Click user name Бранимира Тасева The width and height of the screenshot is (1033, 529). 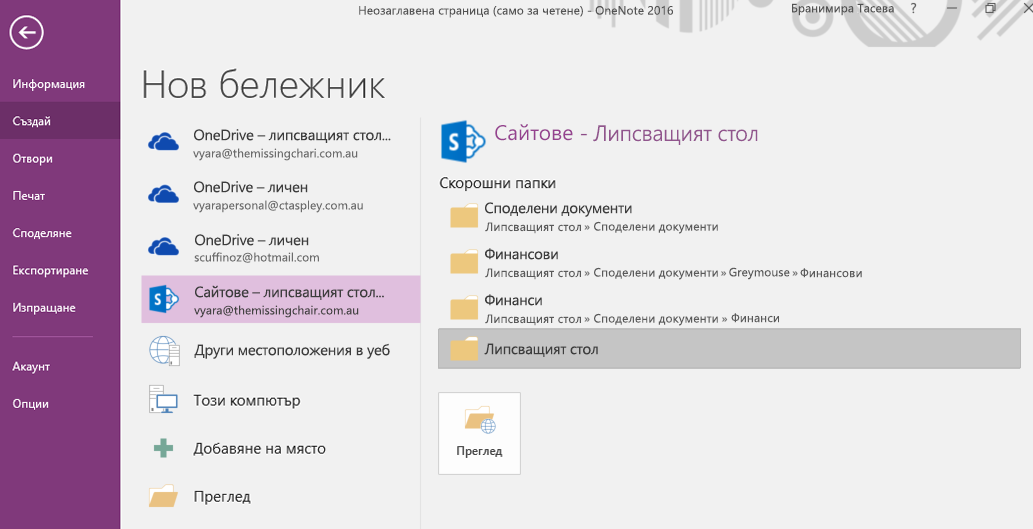tap(842, 9)
